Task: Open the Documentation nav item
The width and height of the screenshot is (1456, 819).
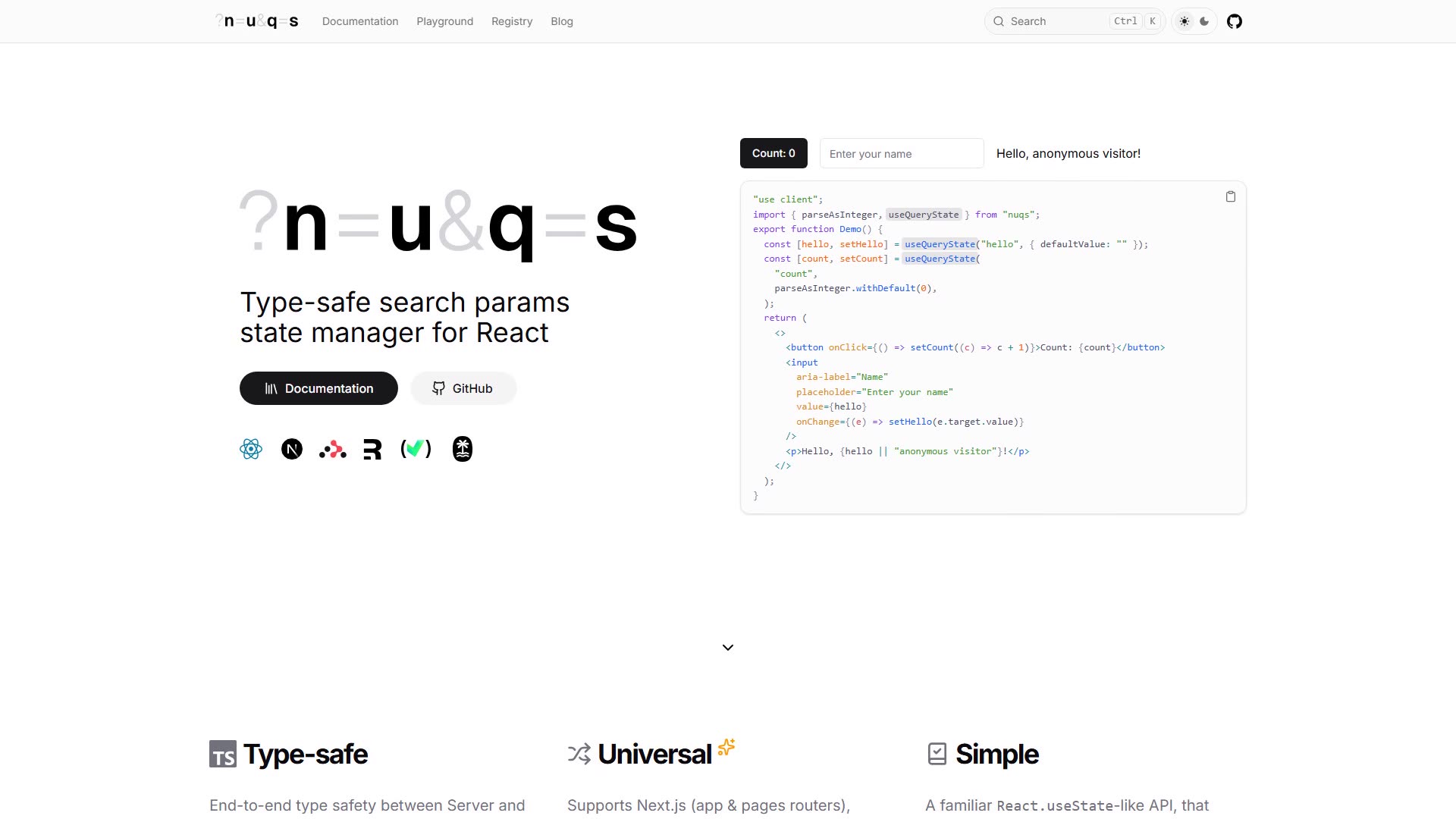Action: (x=360, y=21)
